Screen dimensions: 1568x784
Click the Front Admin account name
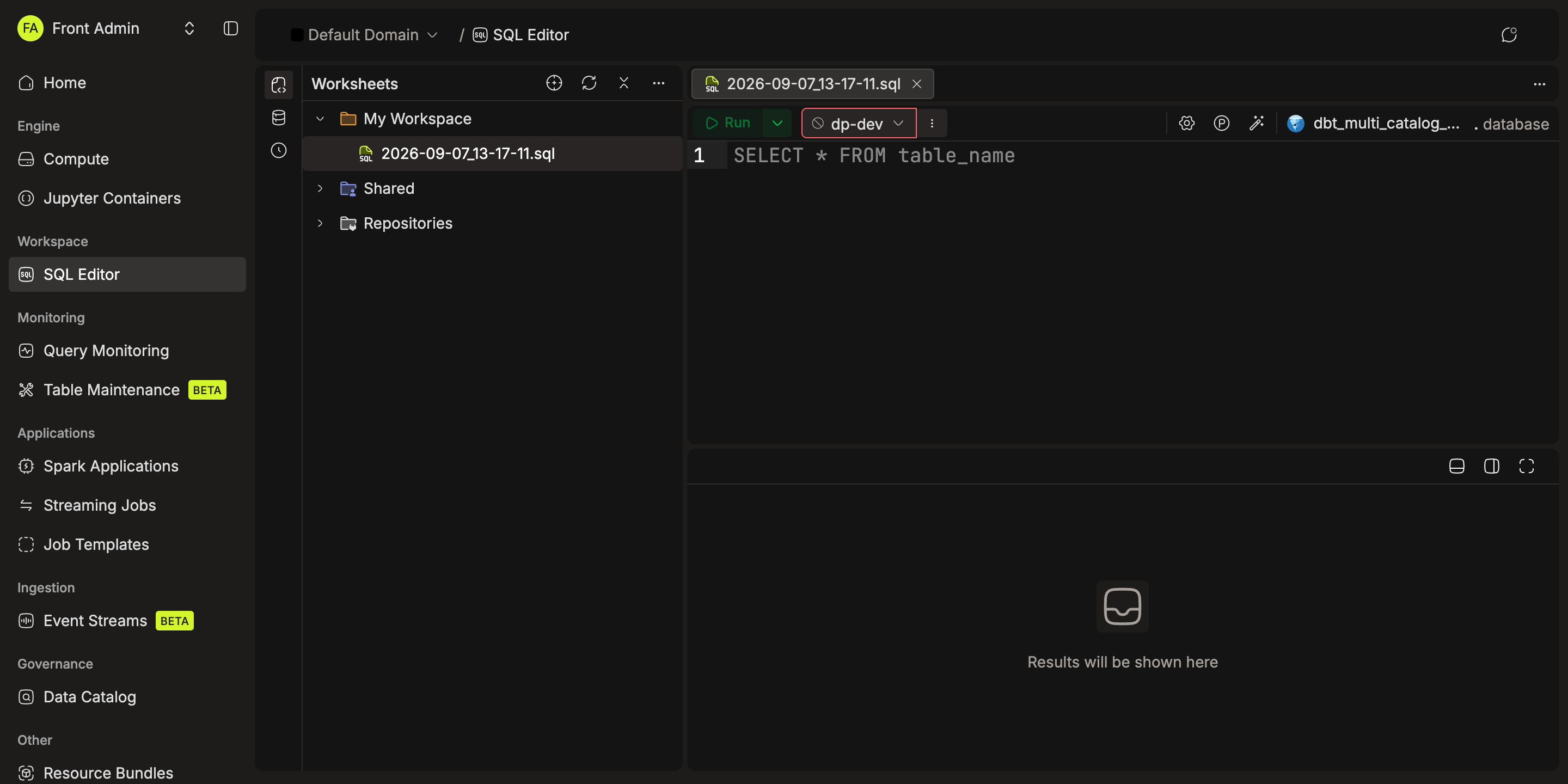96,28
